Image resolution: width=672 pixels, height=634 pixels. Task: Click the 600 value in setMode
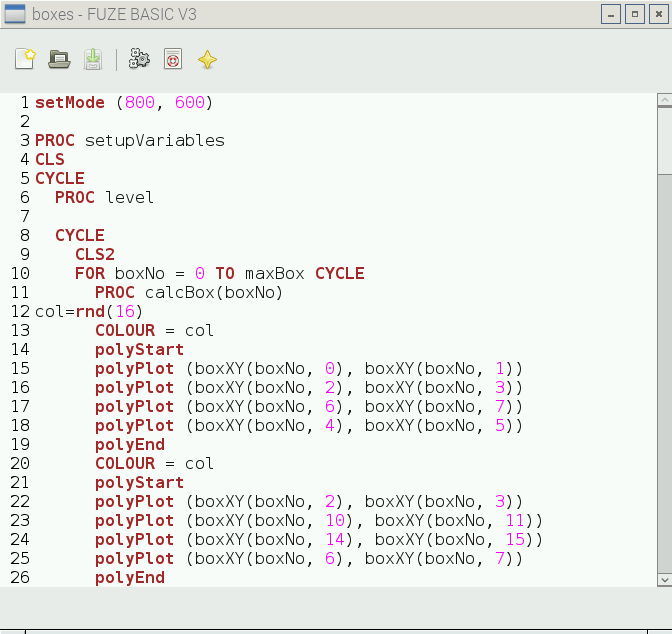pyautogui.click(x=190, y=103)
